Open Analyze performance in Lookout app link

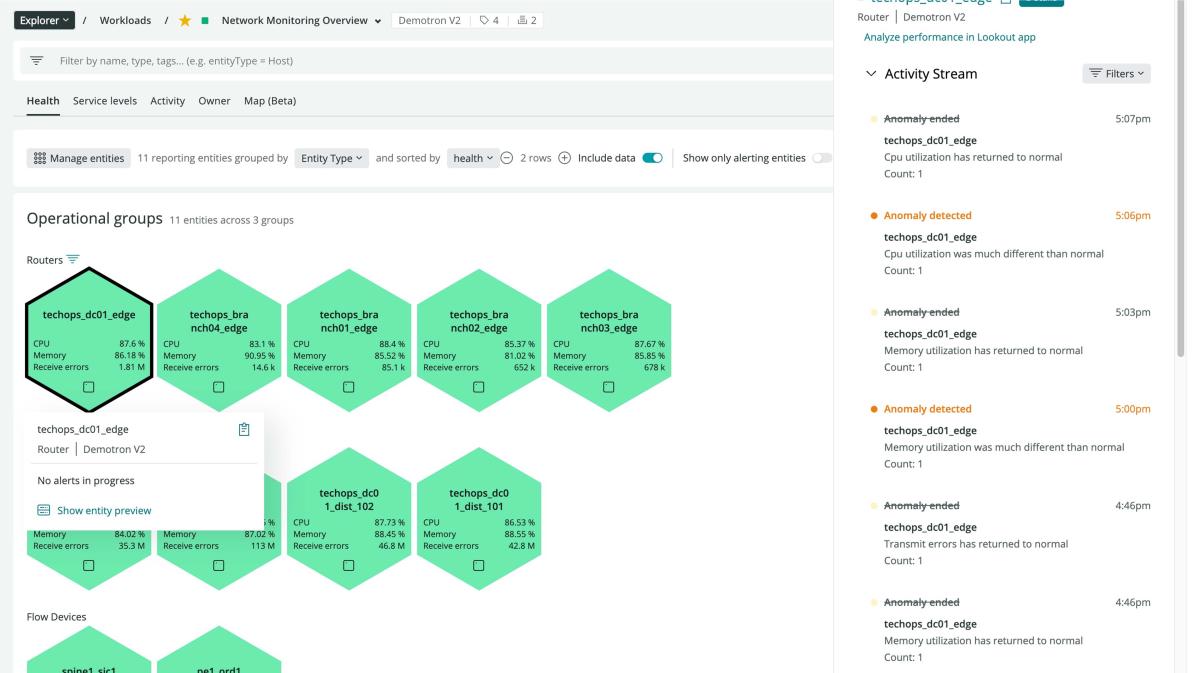point(949,37)
